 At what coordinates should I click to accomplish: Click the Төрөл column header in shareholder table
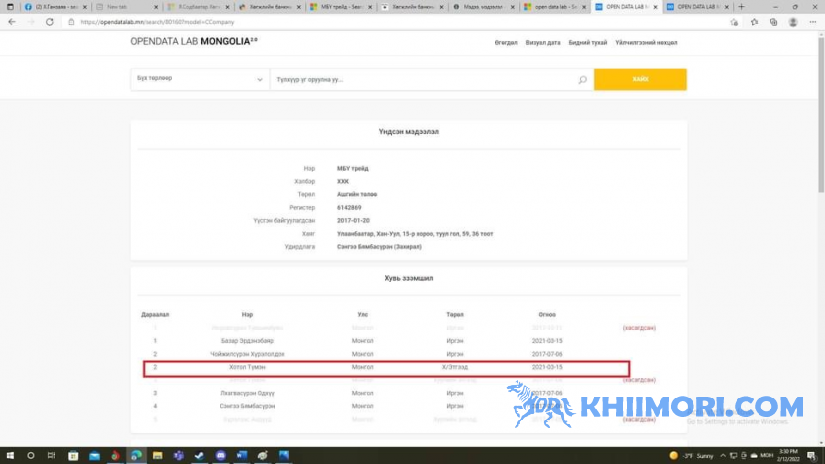[x=455, y=315]
